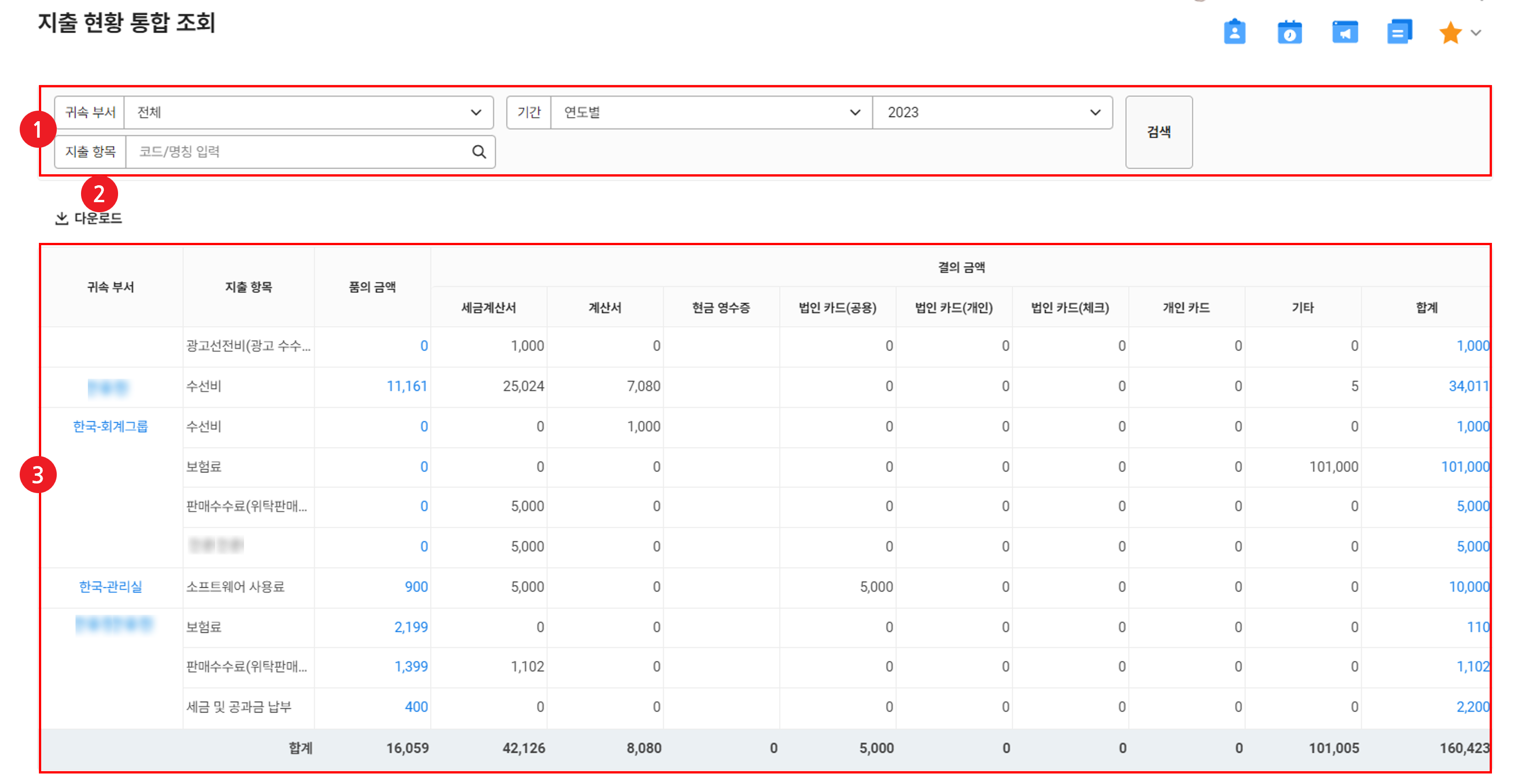Click the 다운로드 download icon
This screenshot has height=784, width=1513.
62,218
